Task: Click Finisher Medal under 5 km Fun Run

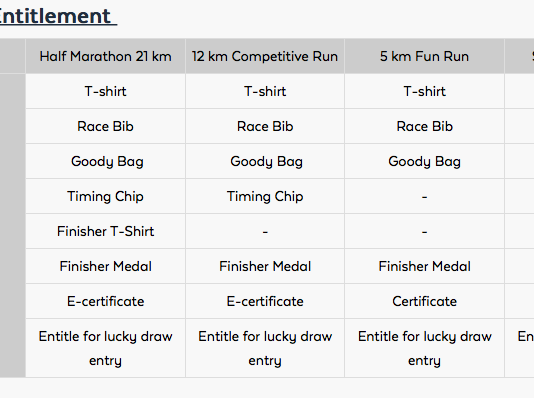Action: tap(424, 267)
